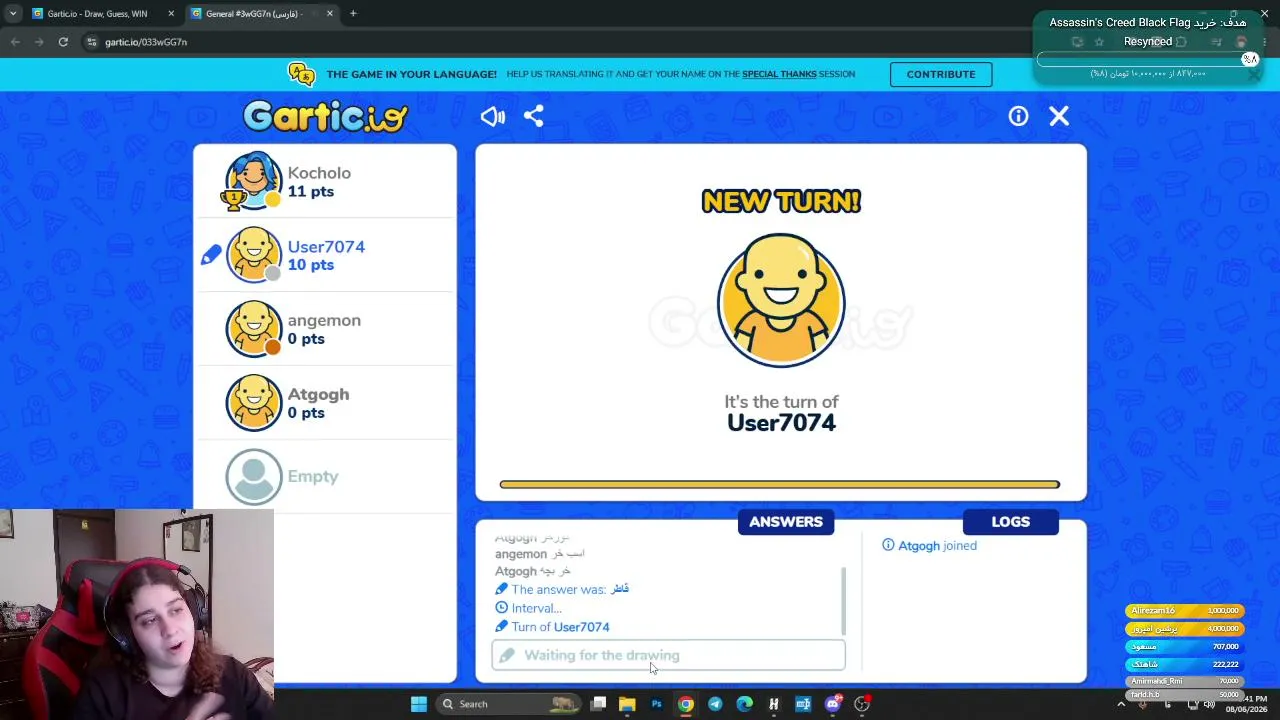
Task: Reload the page
Action: click(63, 42)
